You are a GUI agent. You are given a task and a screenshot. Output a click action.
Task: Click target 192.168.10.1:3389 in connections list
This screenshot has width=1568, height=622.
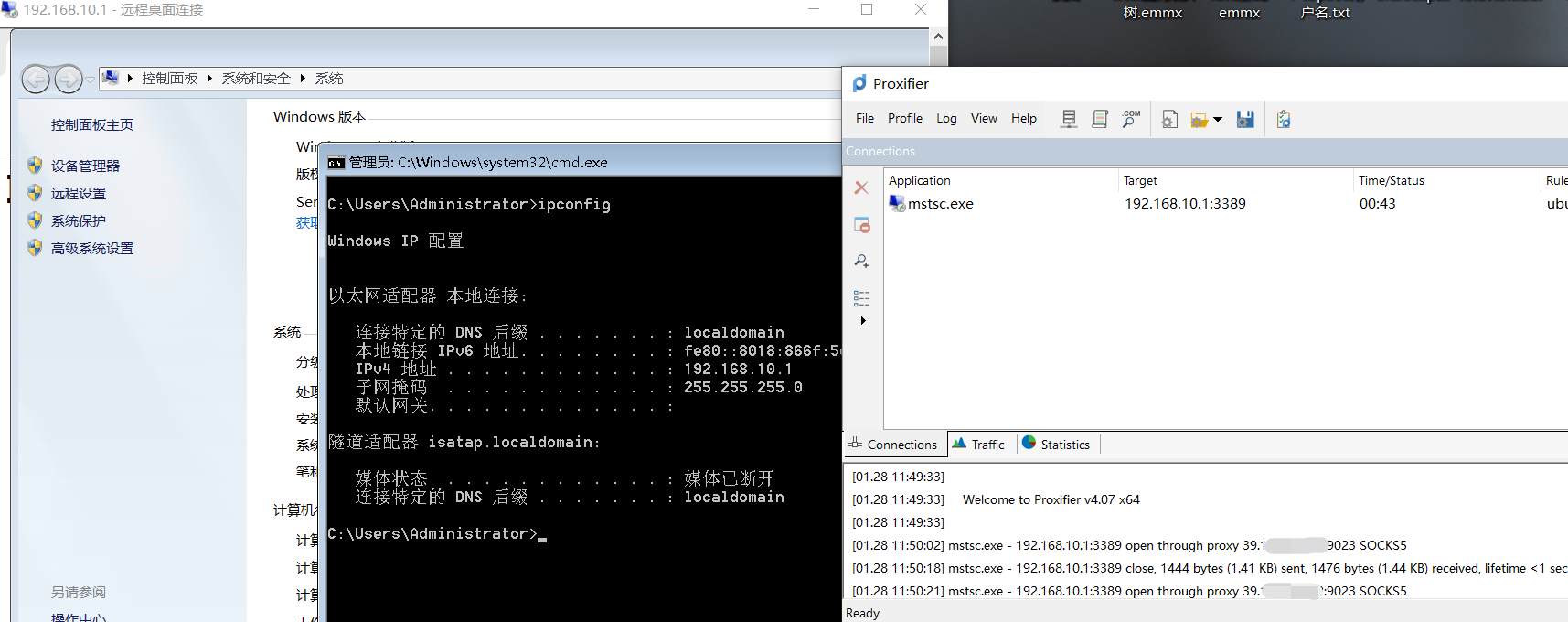click(1185, 204)
